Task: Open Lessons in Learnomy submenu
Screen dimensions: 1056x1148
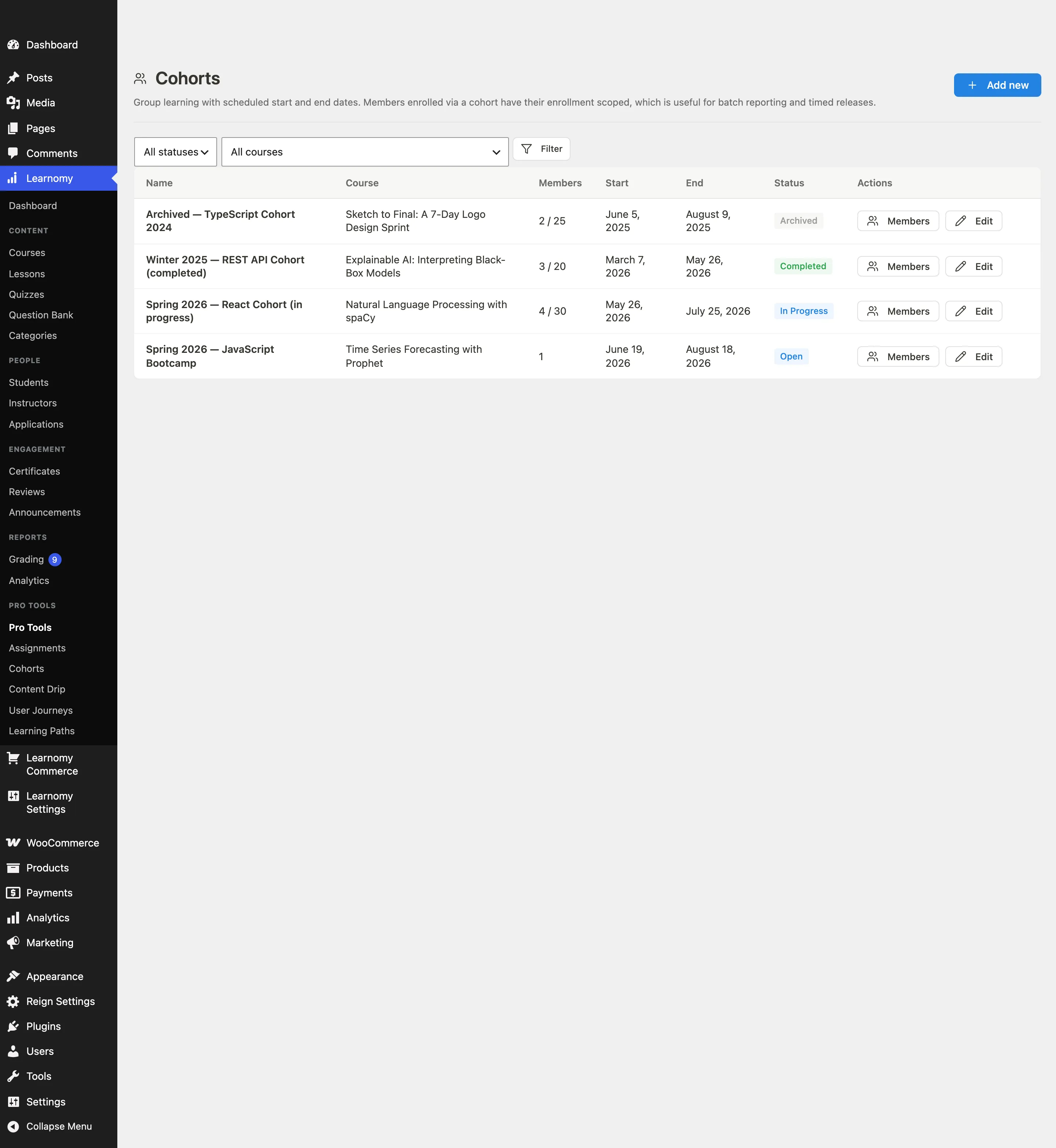Action: 27,274
